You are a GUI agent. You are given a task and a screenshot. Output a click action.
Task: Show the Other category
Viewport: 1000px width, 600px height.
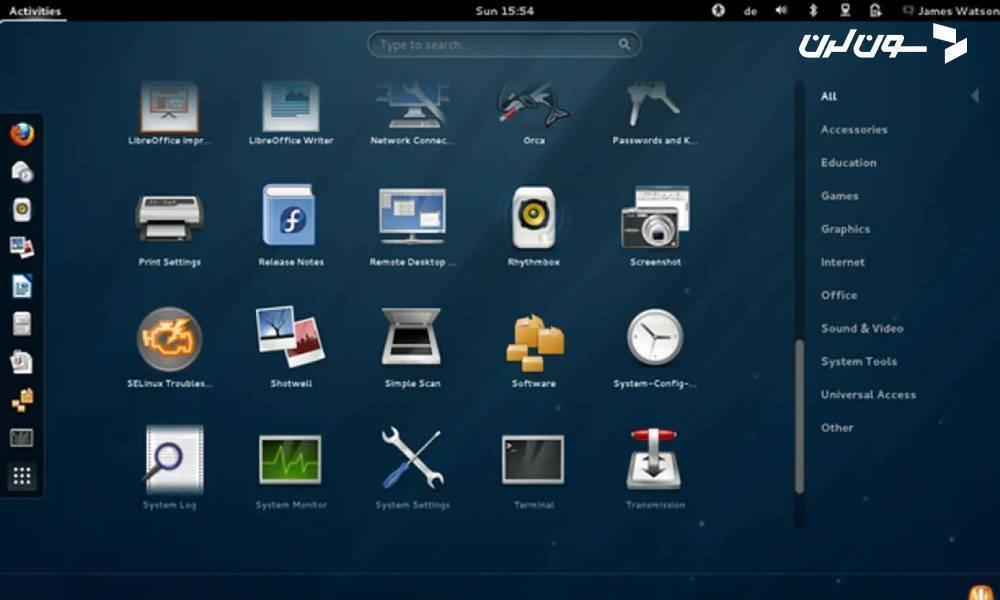click(837, 428)
